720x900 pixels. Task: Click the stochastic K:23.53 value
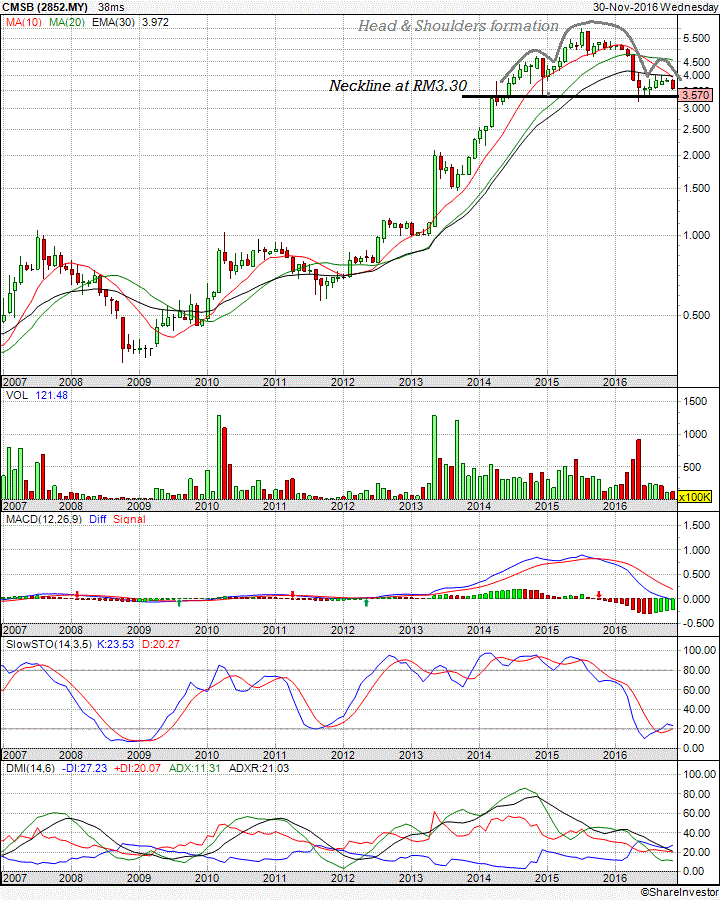click(115, 644)
